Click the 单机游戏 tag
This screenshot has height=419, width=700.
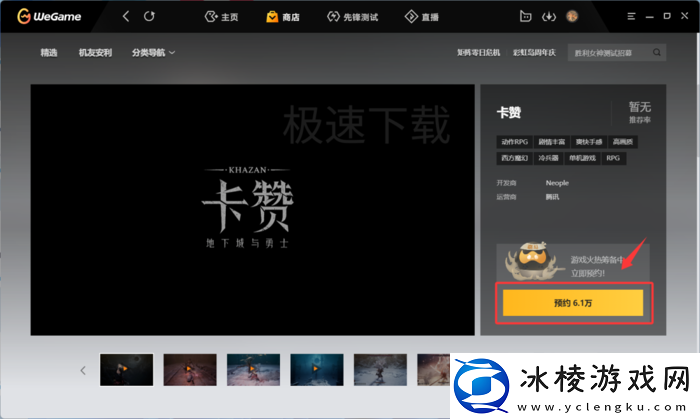tap(582, 158)
